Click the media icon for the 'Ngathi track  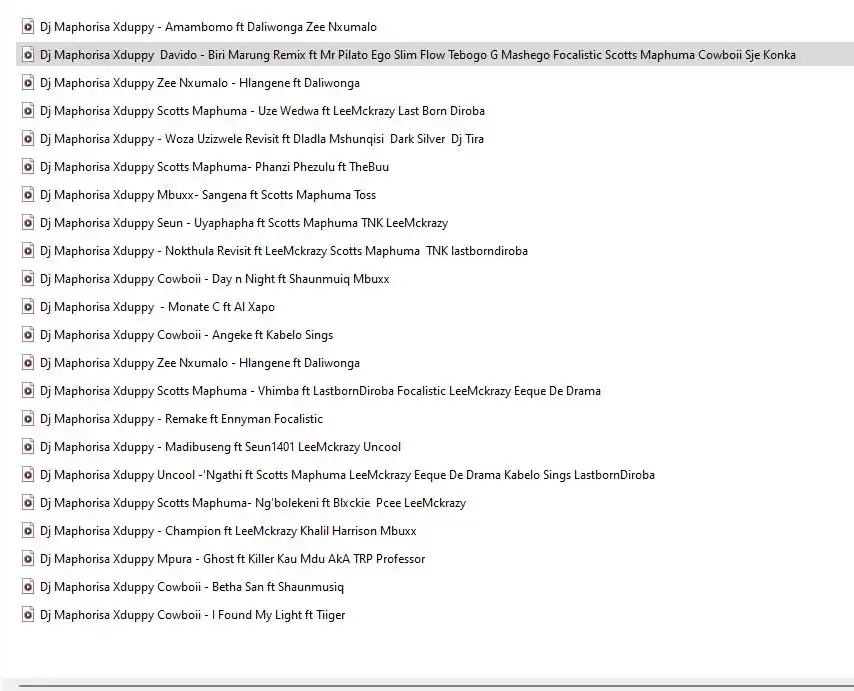28,475
